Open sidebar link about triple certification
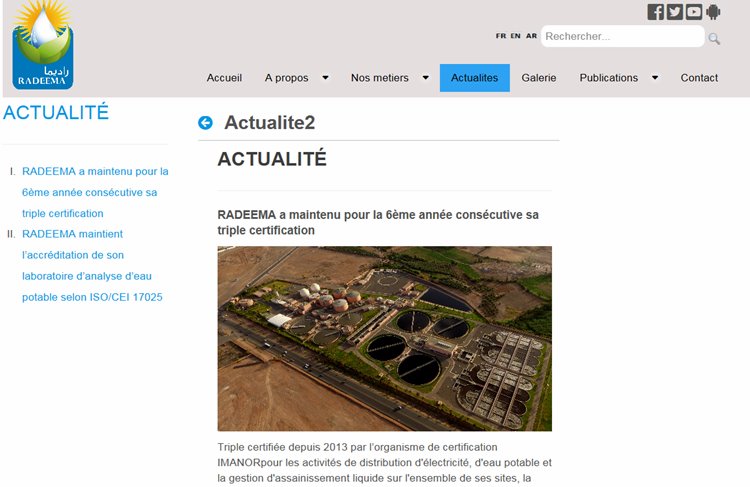 pos(94,192)
